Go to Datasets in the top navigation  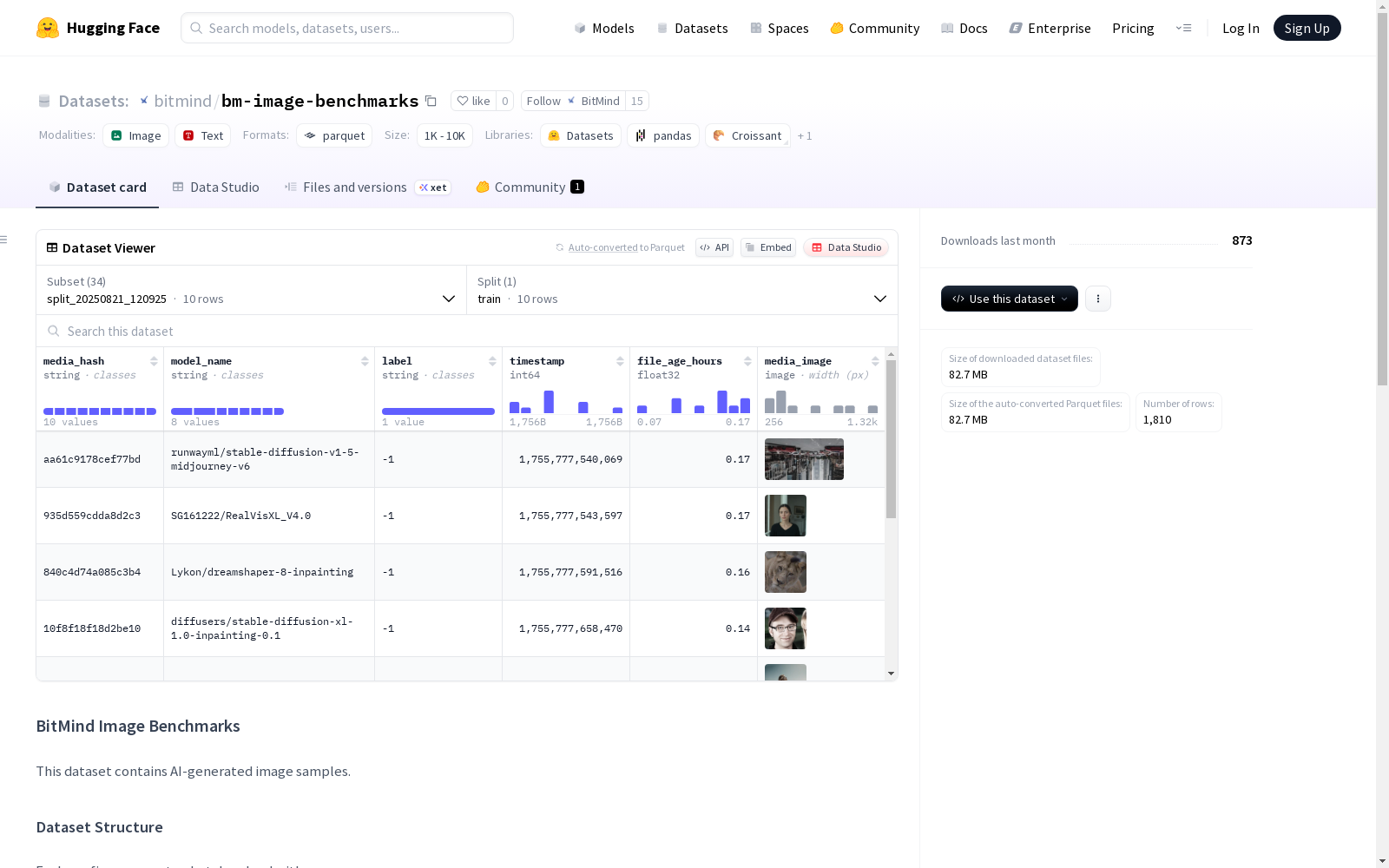tap(692, 28)
